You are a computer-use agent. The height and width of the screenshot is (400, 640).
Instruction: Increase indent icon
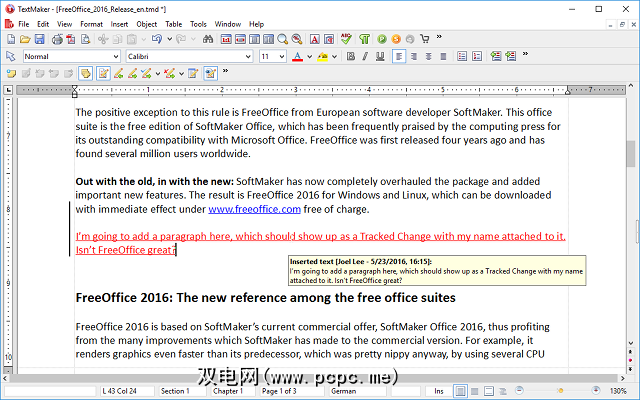click(511, 56)
